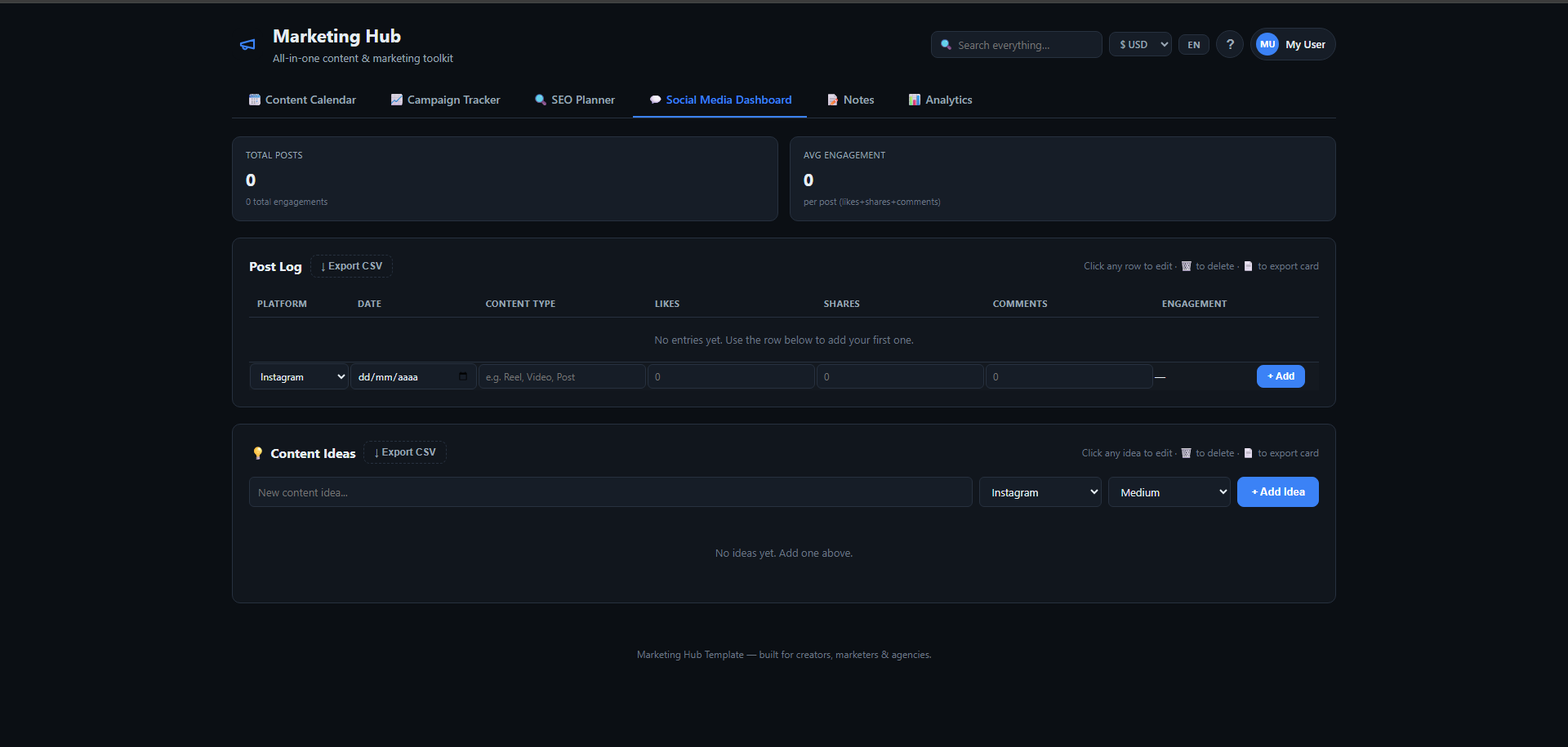The height and width of the screenshot is (747, 1568).
Task: Click the Post Log heading
Action: pyautogui.click(x=275, y=267)
